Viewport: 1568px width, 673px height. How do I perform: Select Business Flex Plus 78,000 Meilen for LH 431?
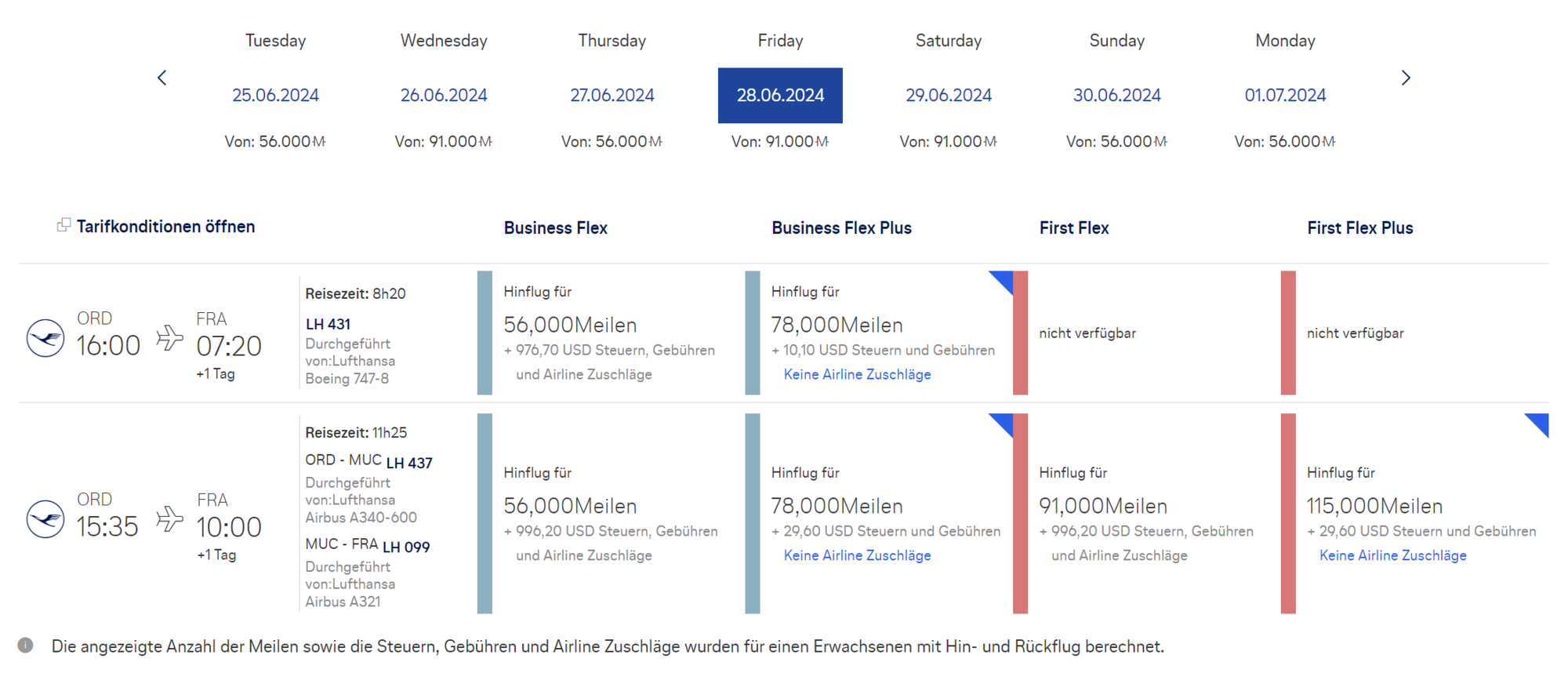tap(837, 326)
